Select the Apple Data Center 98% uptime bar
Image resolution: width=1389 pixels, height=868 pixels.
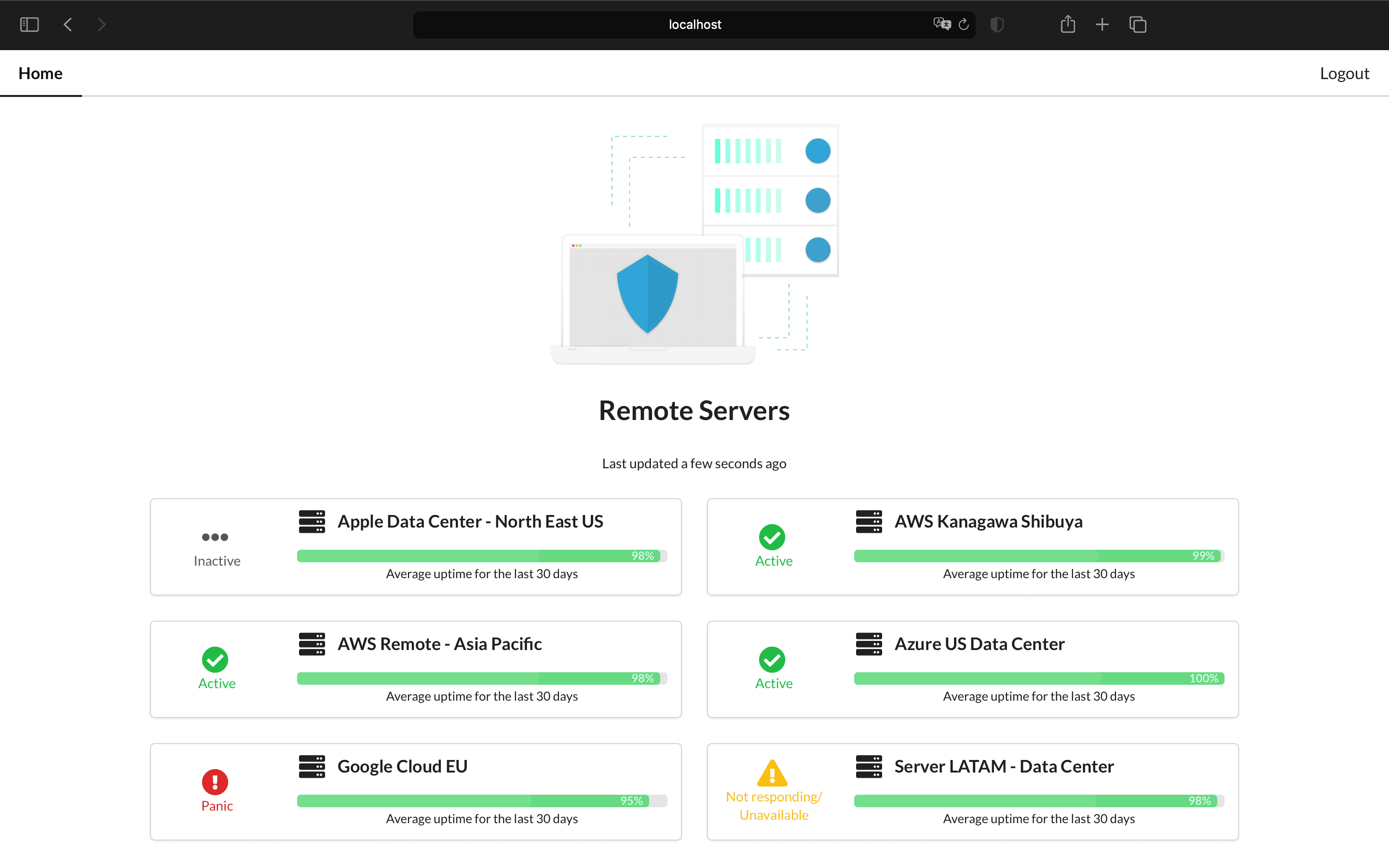tap(481, 556)
